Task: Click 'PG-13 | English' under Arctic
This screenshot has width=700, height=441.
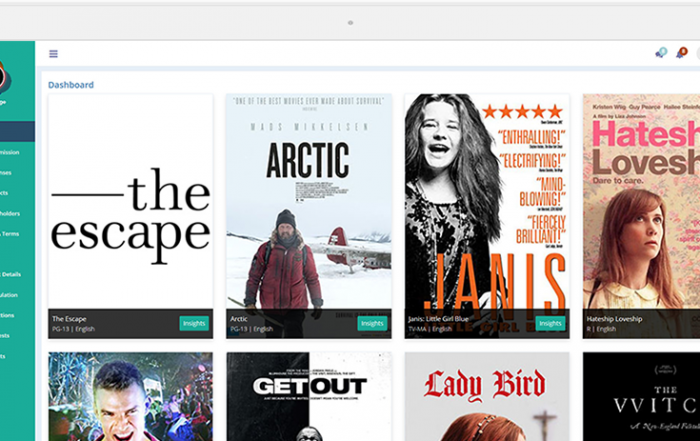Action: pos(251,329)
